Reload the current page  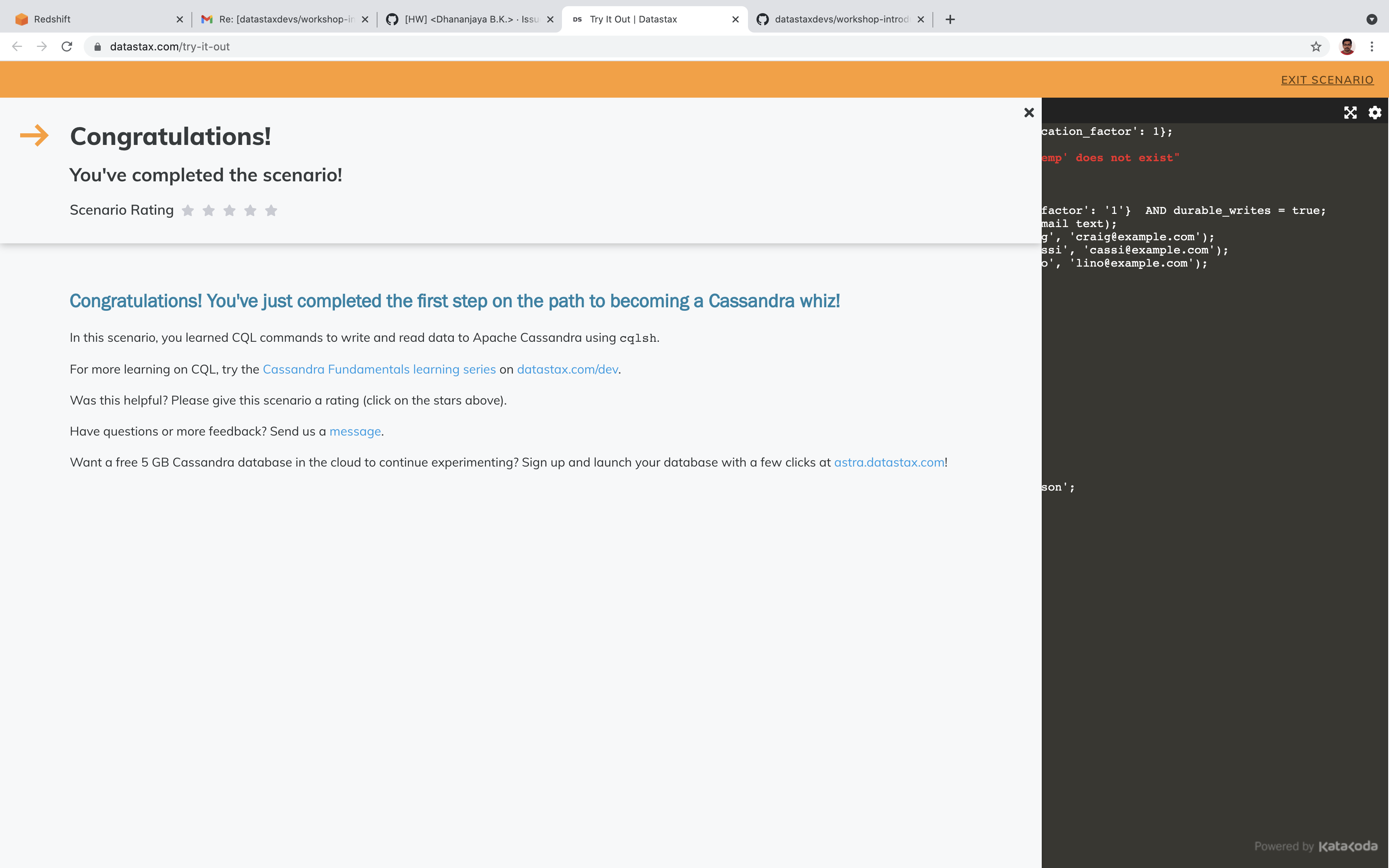tap(67, 46)
